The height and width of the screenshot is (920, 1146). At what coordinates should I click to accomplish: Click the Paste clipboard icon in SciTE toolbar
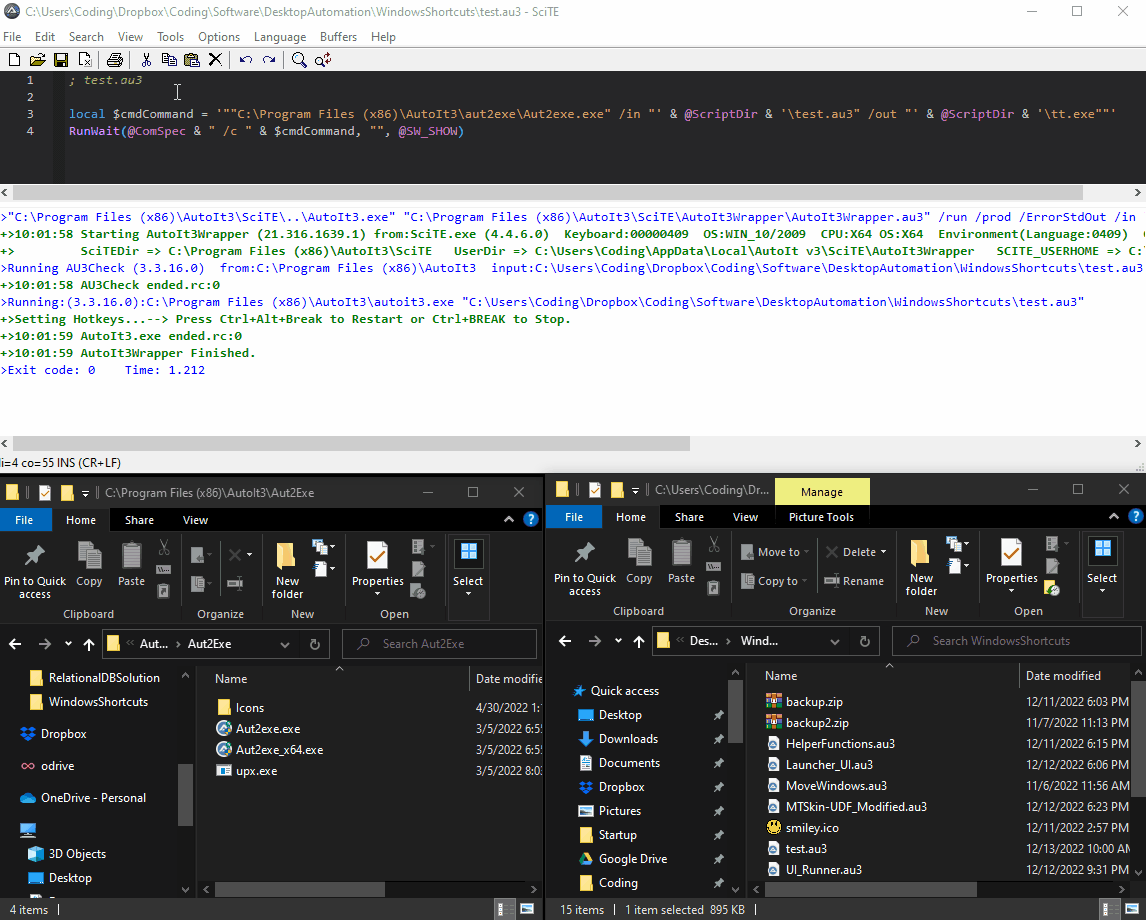tap(192, 60)
